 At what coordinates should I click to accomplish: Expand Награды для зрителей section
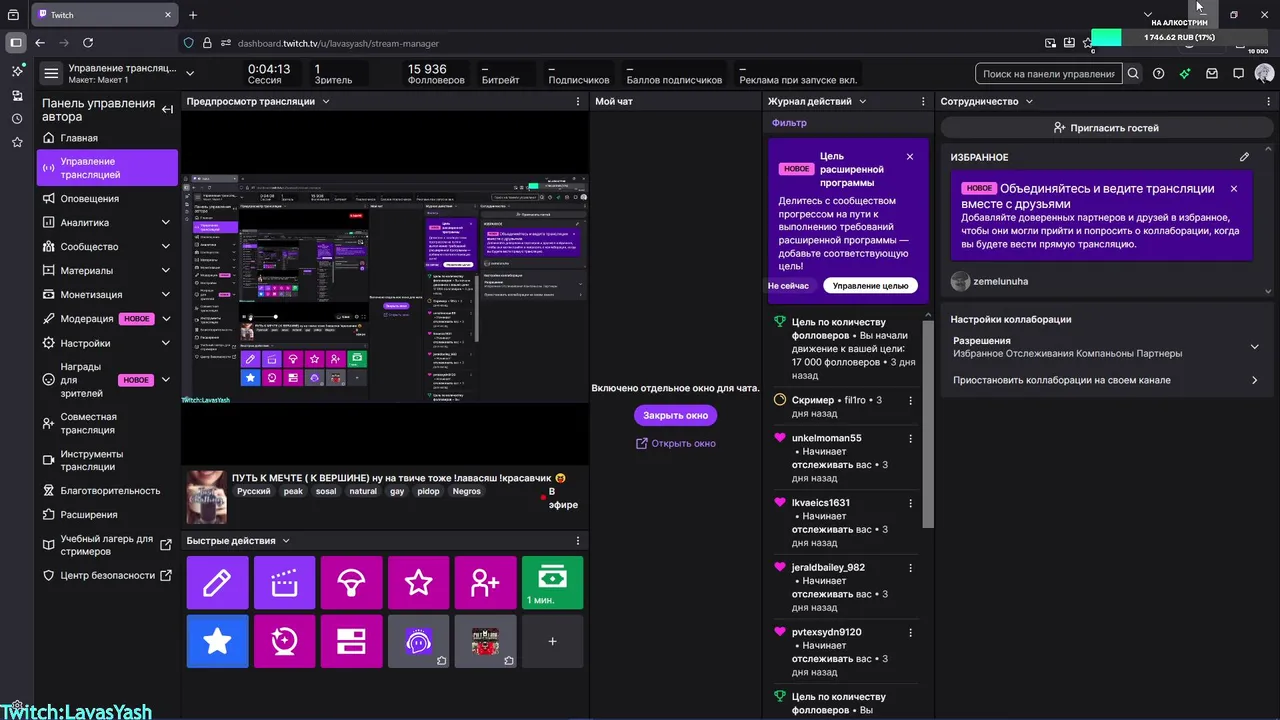[x=166, y=380]
